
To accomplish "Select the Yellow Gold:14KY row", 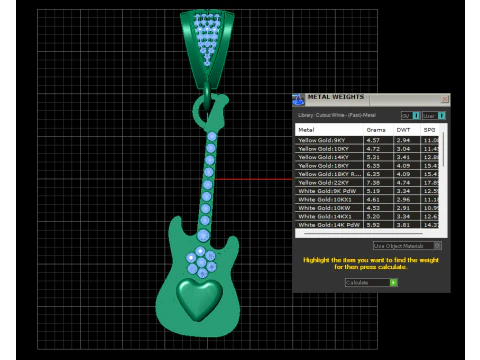I will click(x=367, y=157).
